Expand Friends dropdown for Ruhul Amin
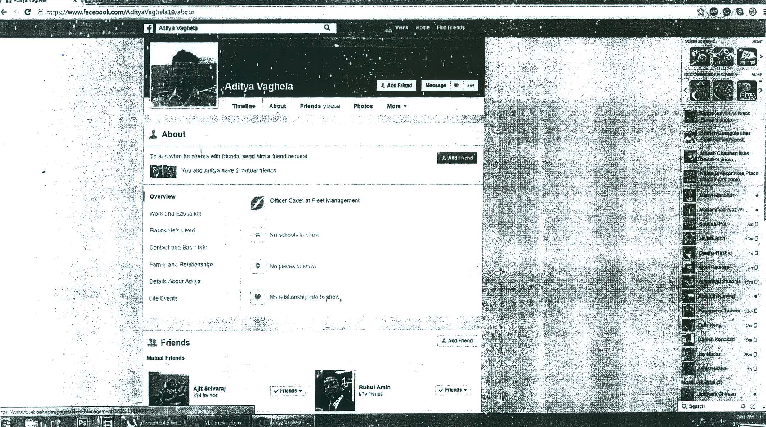 pyautogui.click(x=452, y=390)
